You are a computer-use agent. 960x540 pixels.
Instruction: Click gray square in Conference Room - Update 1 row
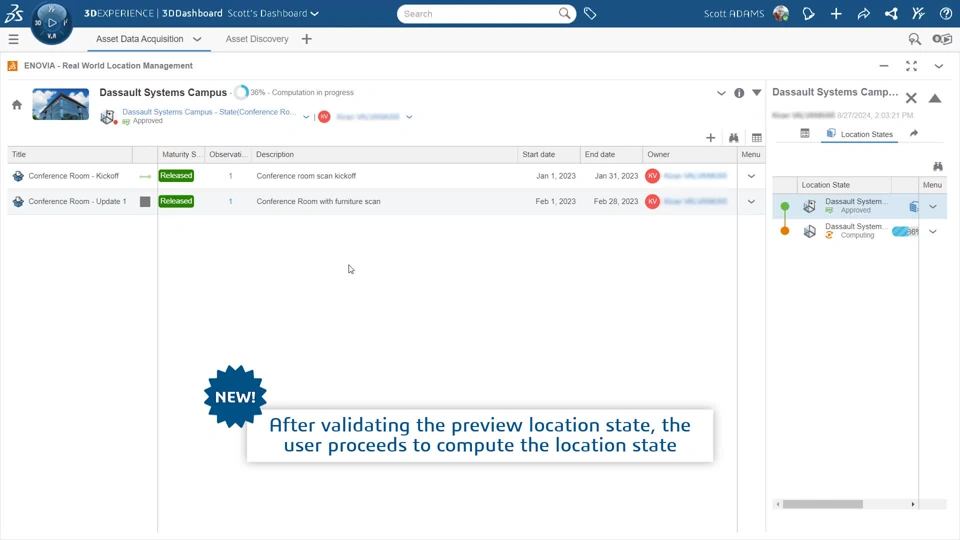[145, 201]
